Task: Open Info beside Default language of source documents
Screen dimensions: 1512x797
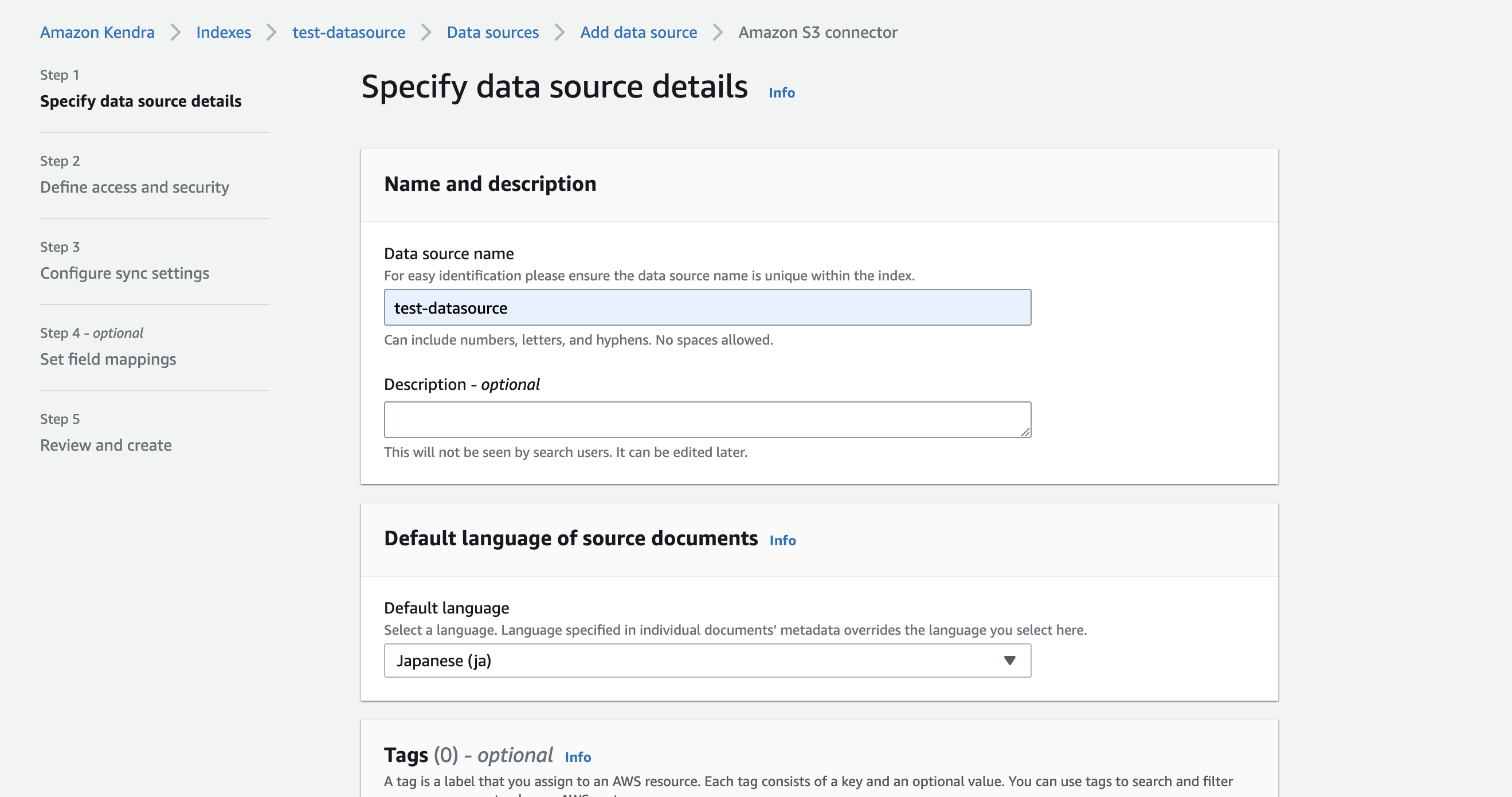Action: [x=782, y=540]
